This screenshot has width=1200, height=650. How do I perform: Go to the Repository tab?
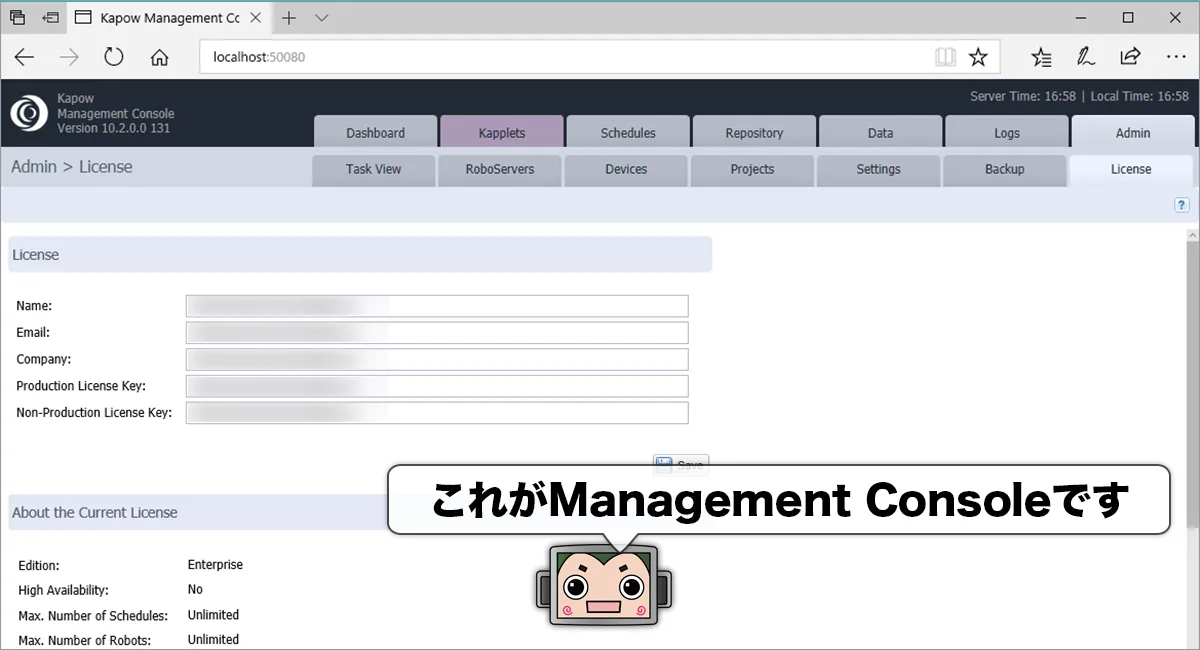(x=754, y=132)
